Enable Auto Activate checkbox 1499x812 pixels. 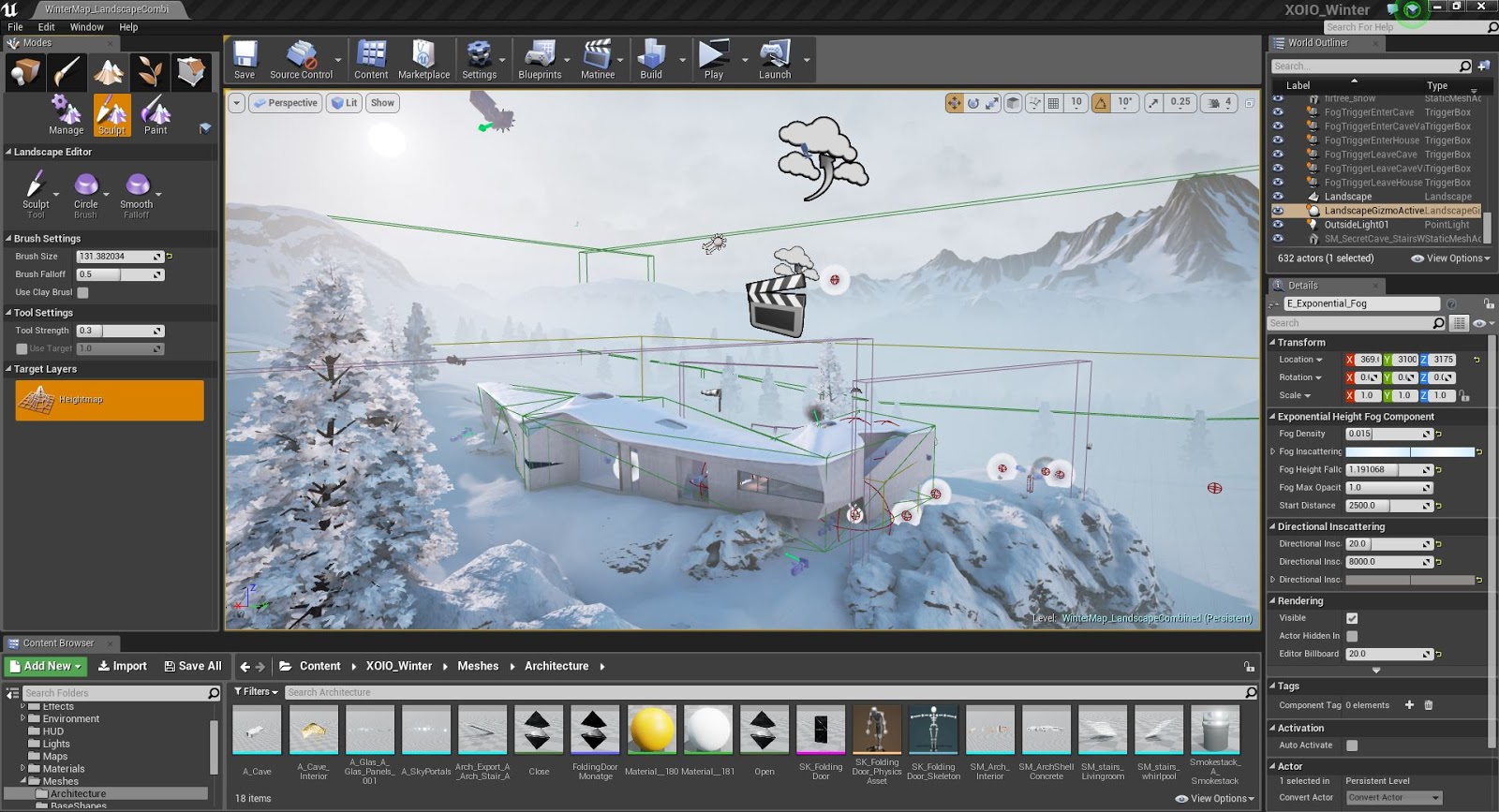pyautogui.click(x=1352, y=746)
